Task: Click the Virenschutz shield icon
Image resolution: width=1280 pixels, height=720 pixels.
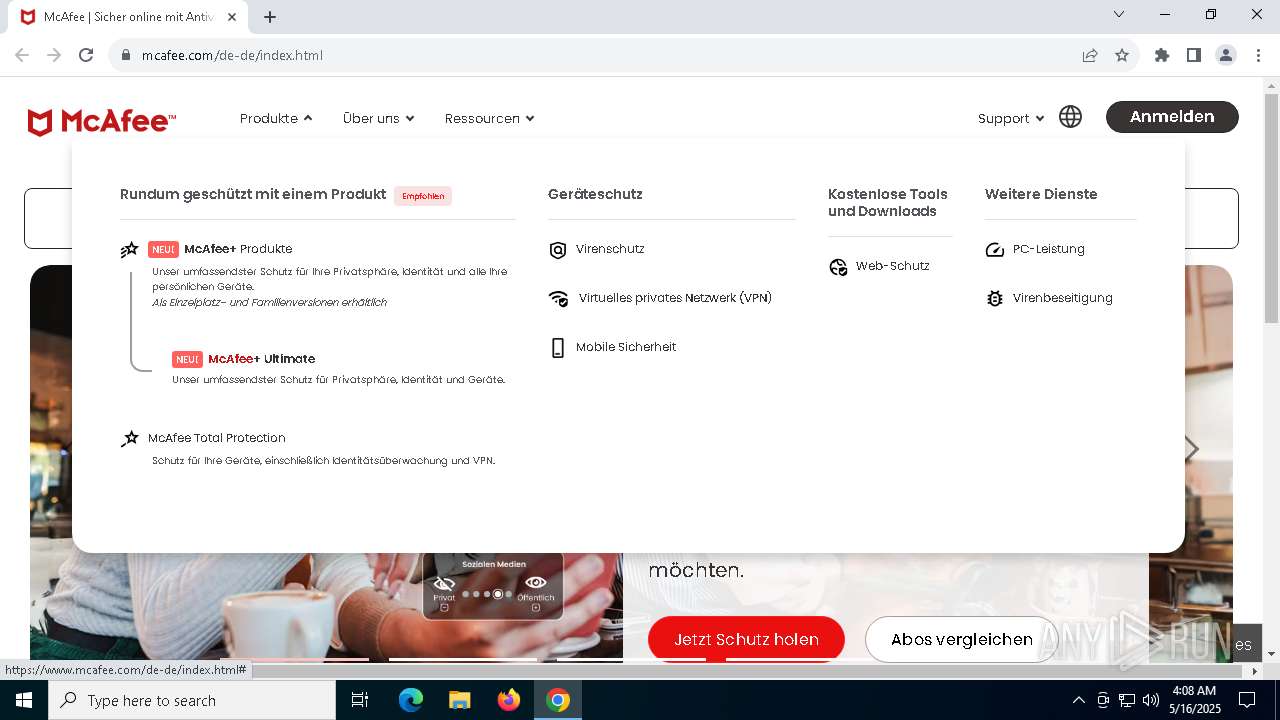Action: tap(558, 250)
